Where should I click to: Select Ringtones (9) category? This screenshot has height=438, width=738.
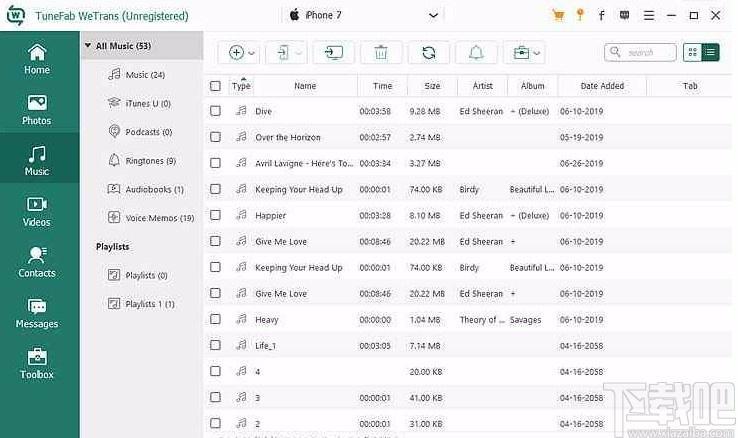click(x=142, y=160)
